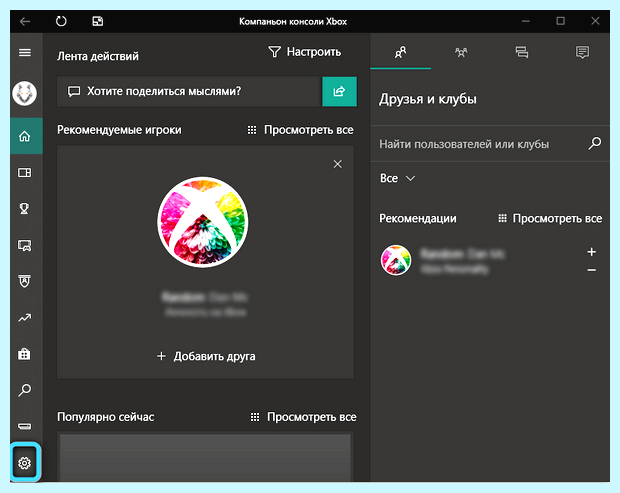Click Просмотреть все next to Рекомендации

[x=550, y=218]
